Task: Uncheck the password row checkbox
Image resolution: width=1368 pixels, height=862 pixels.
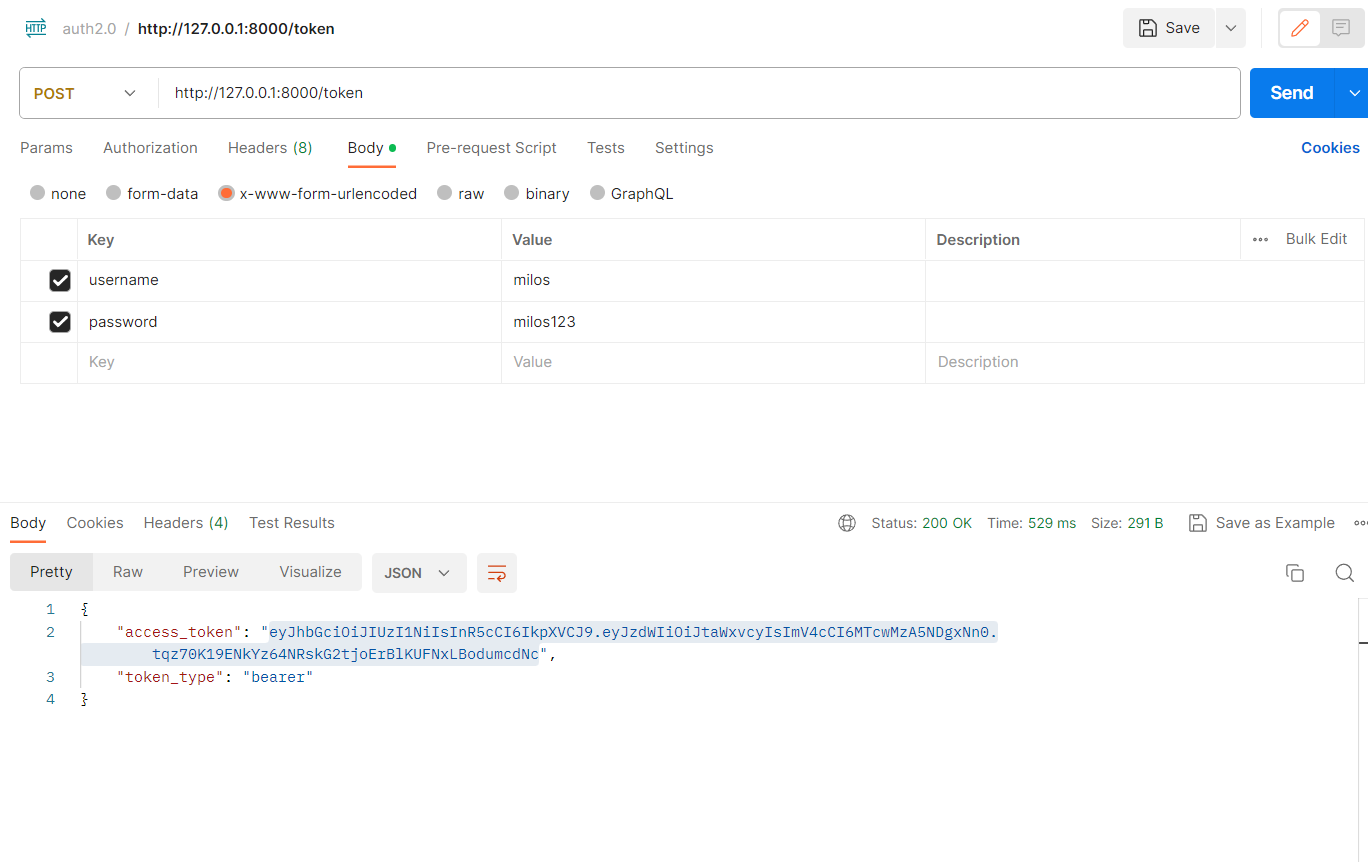Action: pos(60,322)
